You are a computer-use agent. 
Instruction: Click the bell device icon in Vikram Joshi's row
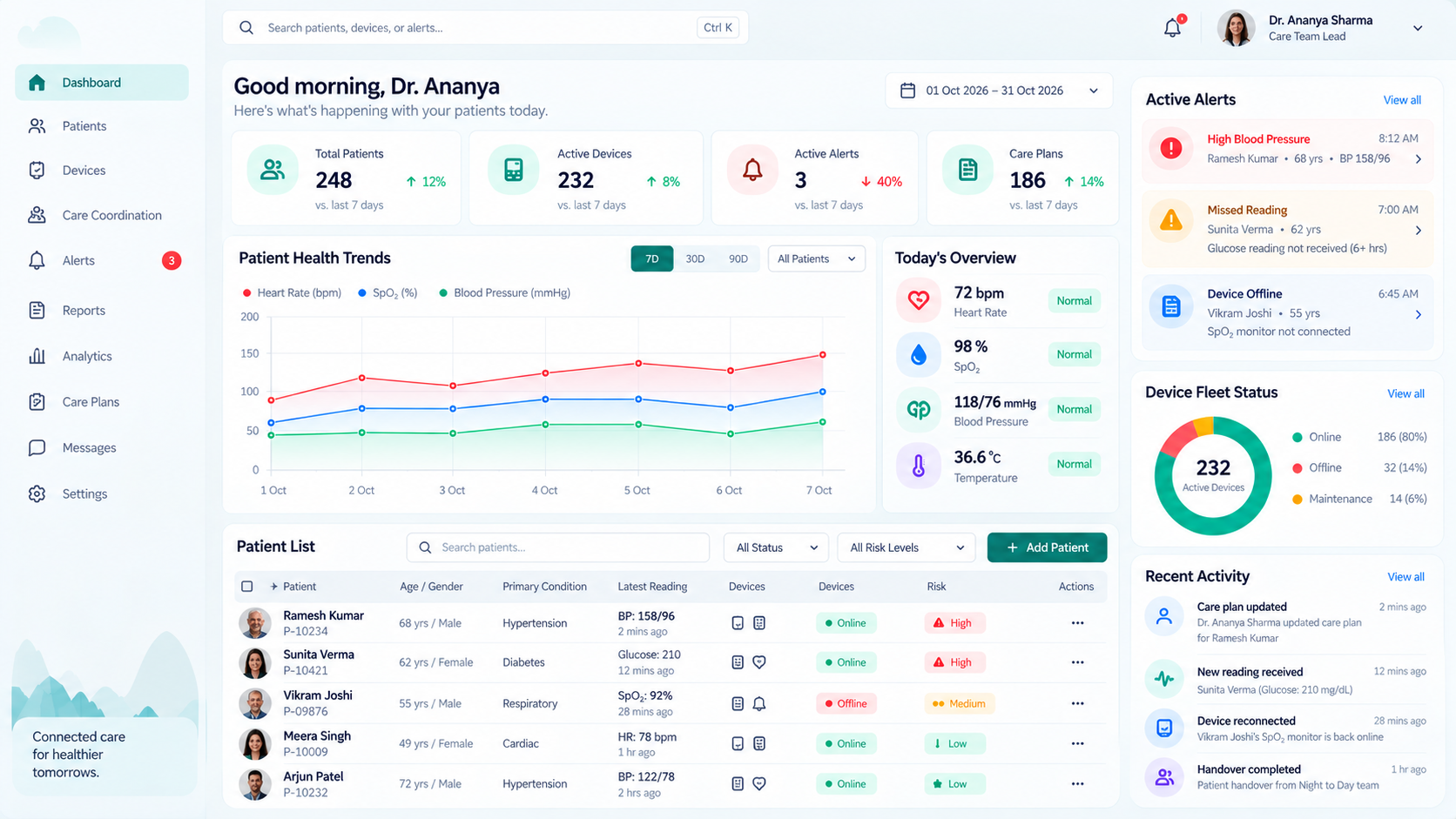pos(759,703)
